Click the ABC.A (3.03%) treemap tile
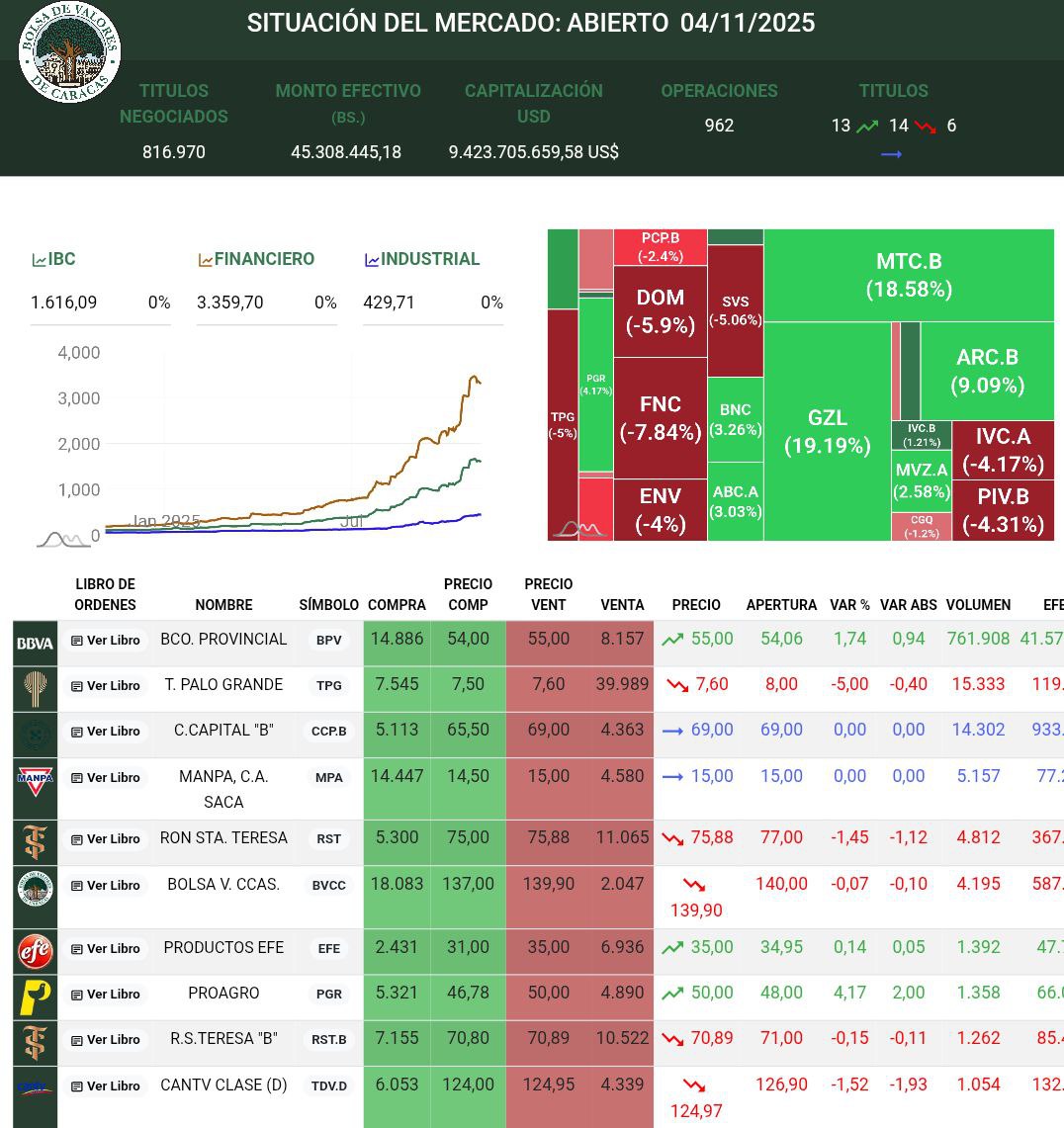This screenshot has width=1064, height=1128. (736, 501)
